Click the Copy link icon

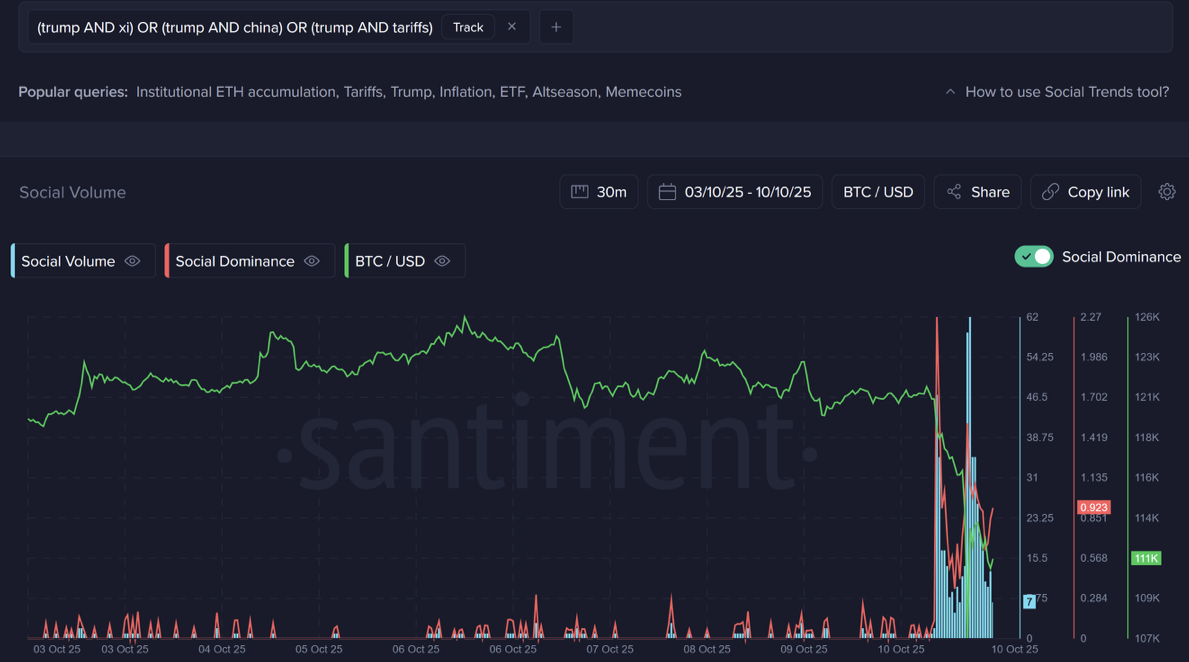[x=1049, y=191]
